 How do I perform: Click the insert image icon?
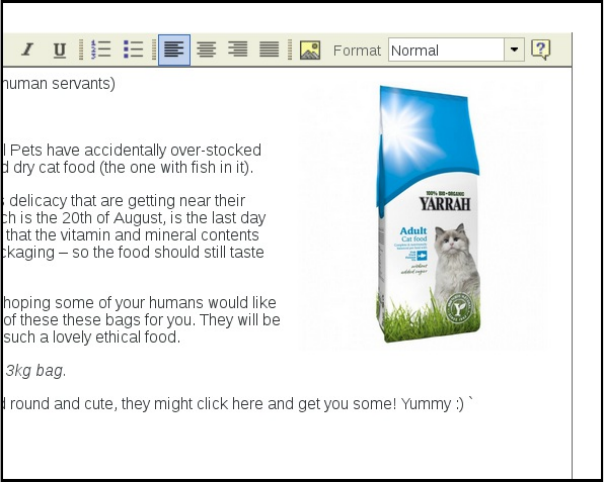click(310, 50)
